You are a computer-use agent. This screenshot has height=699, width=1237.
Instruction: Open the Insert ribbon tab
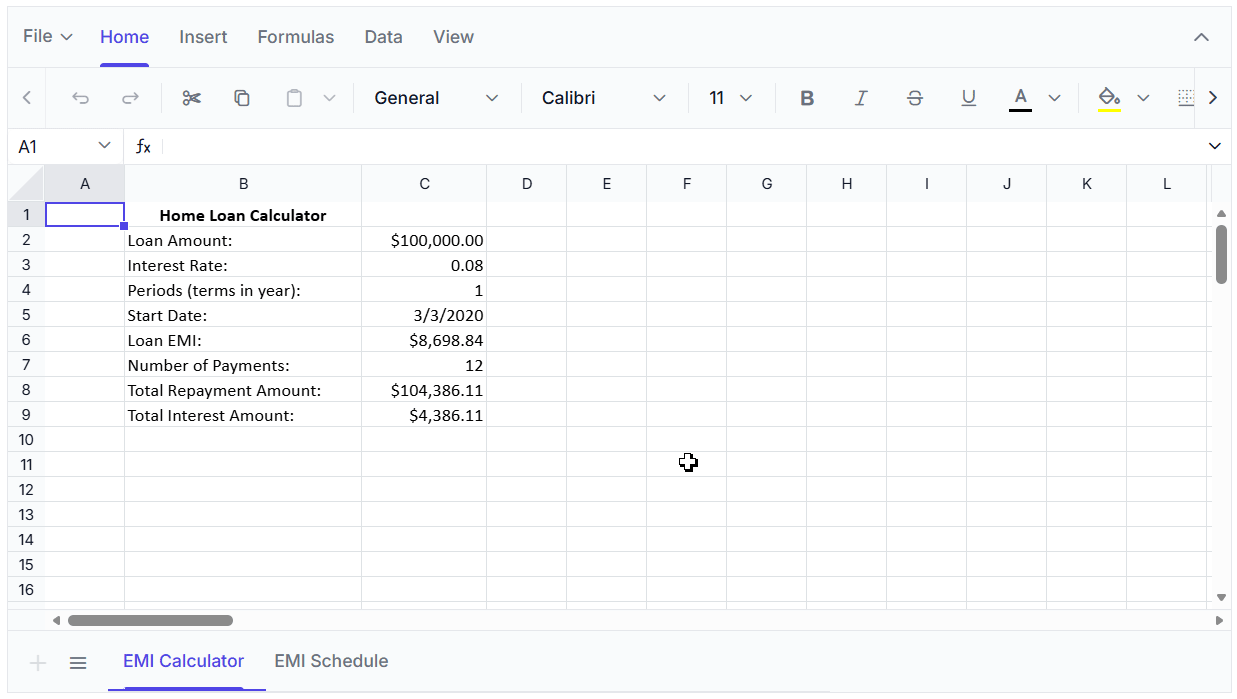pyautogui.click(x=203, y=37)
